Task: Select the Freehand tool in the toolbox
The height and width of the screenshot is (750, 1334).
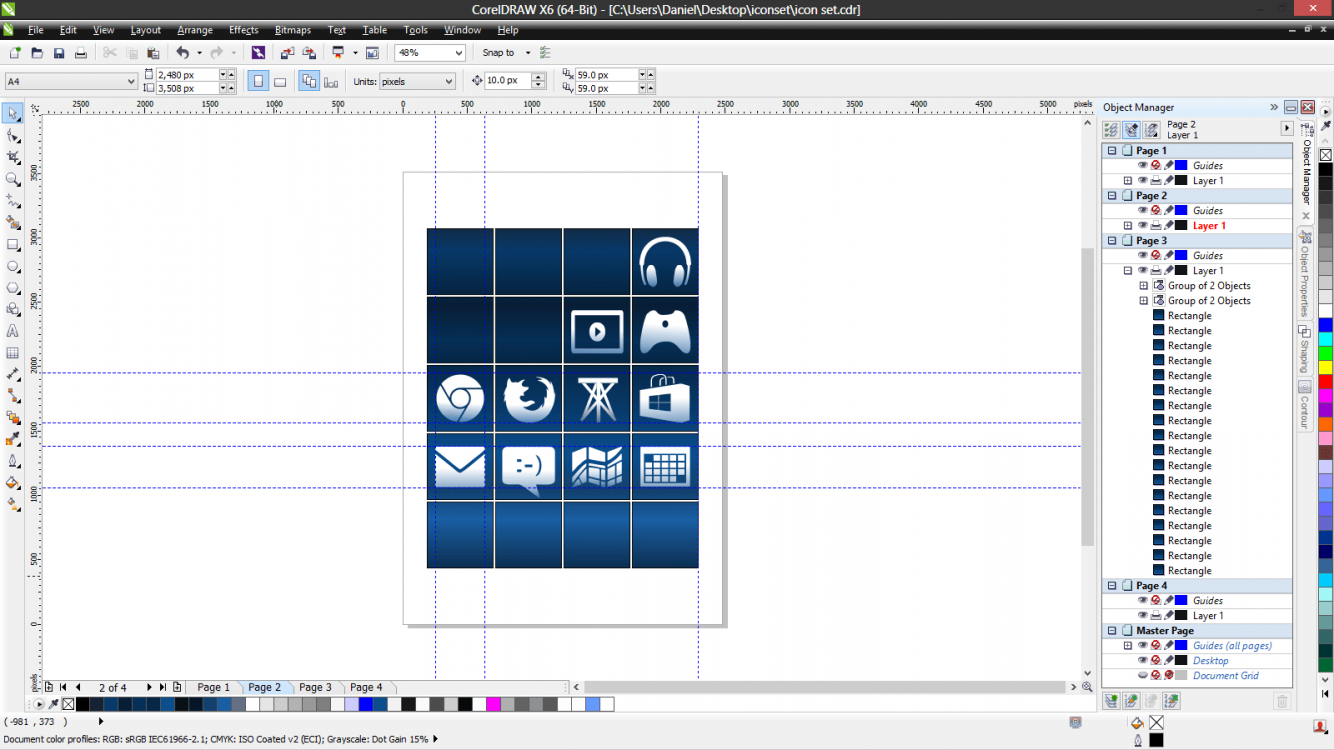Action: point(12,201)
